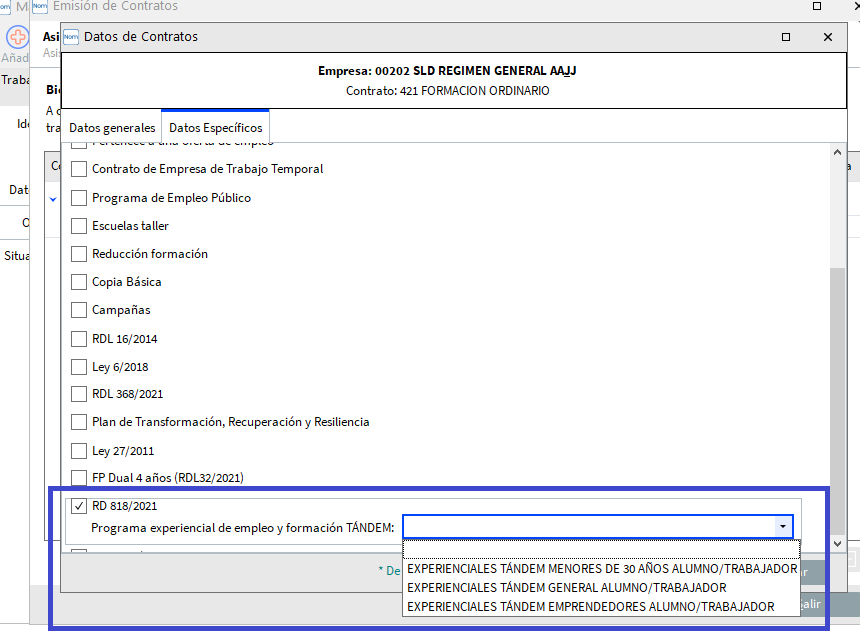
Task: Tick the FP Dual 4 años checkbox
Action: 79,478
